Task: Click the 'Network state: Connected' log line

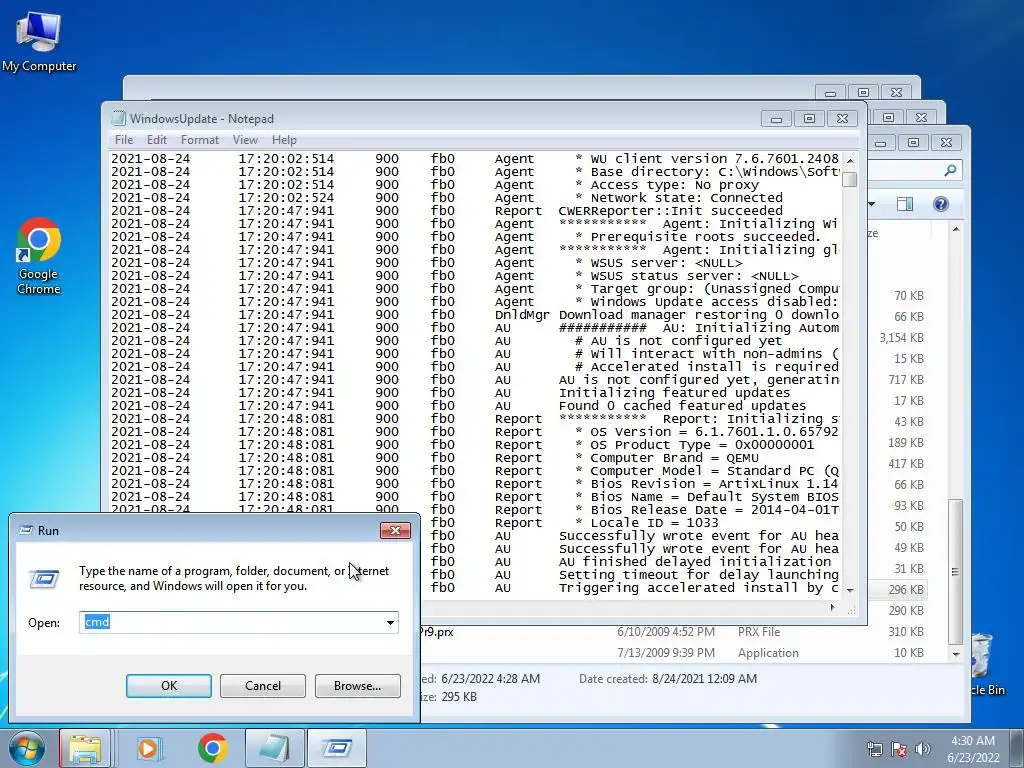Action: [x=679, y=198]
